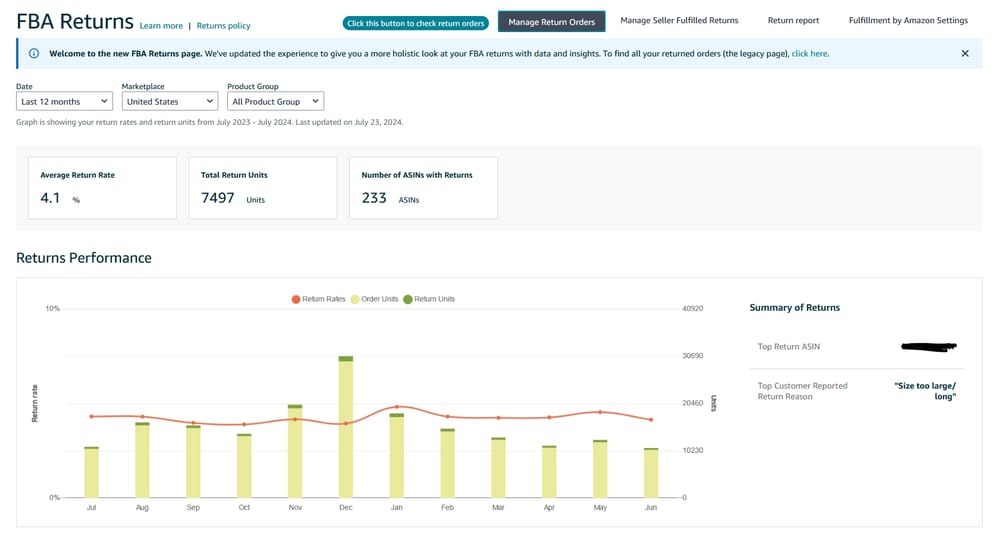The image size is (1000, 533).
Task: Click the December bar in the chart
Action: point(346,427)
